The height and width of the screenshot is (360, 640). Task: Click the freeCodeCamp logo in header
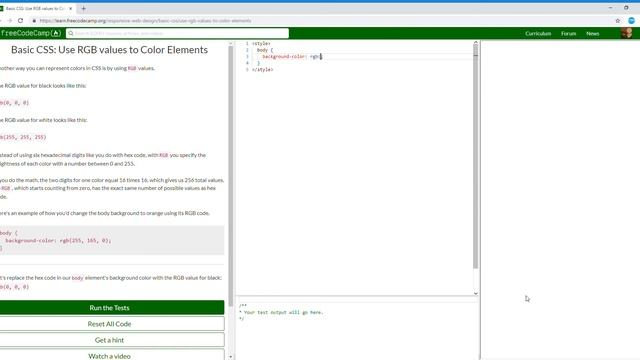(x=31, y=33)
